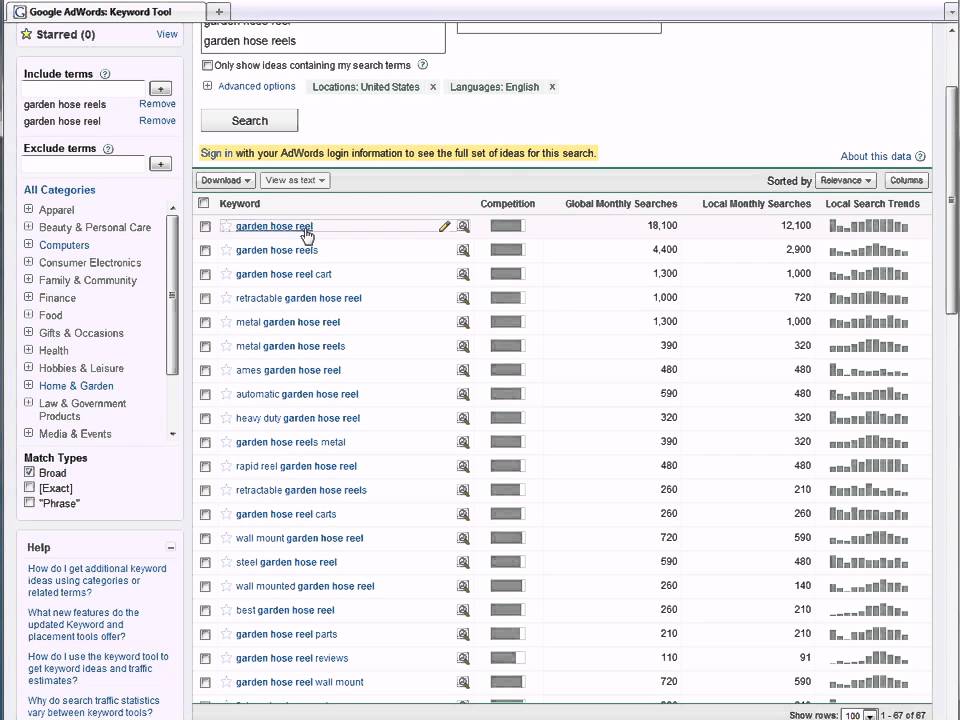
Task: Check the retractable garden hose reel checkbox
Action: [205, 298]
